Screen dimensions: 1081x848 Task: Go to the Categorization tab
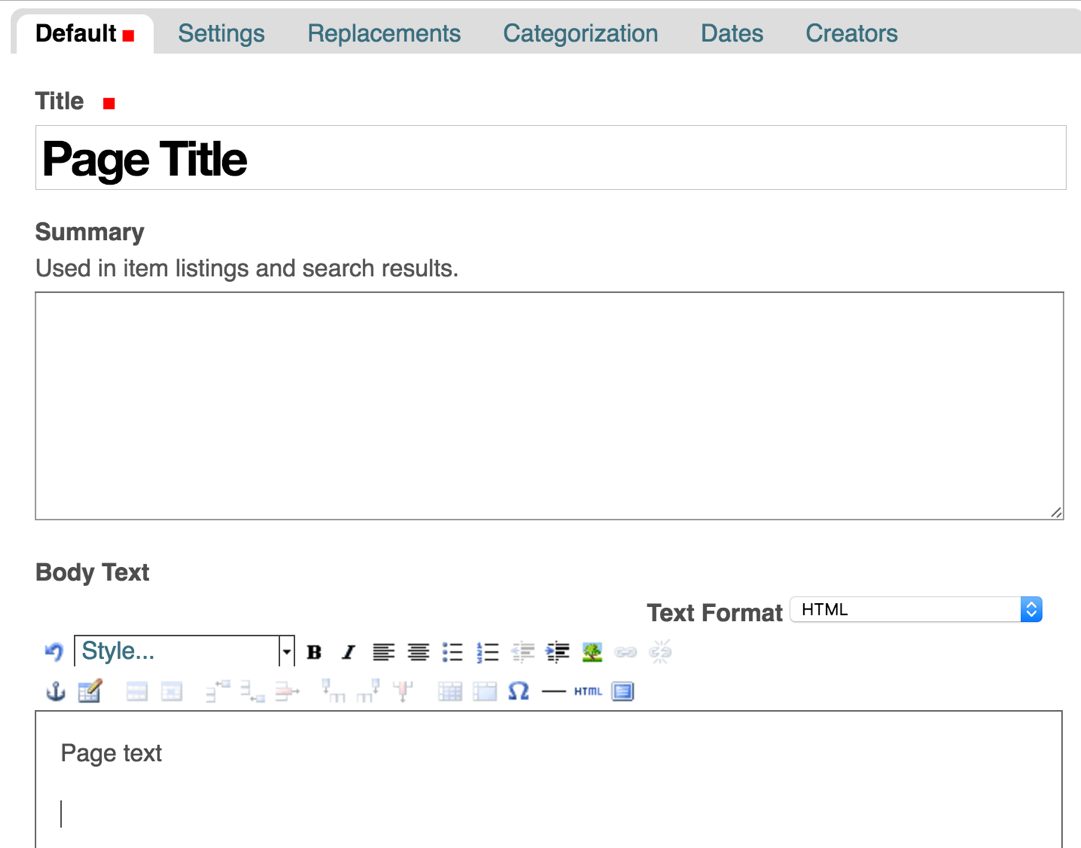(580, 33)
